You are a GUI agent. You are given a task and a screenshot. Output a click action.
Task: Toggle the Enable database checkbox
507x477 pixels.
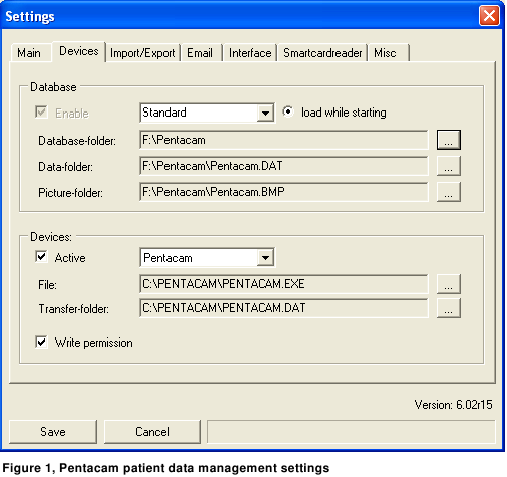click(41, 112)
